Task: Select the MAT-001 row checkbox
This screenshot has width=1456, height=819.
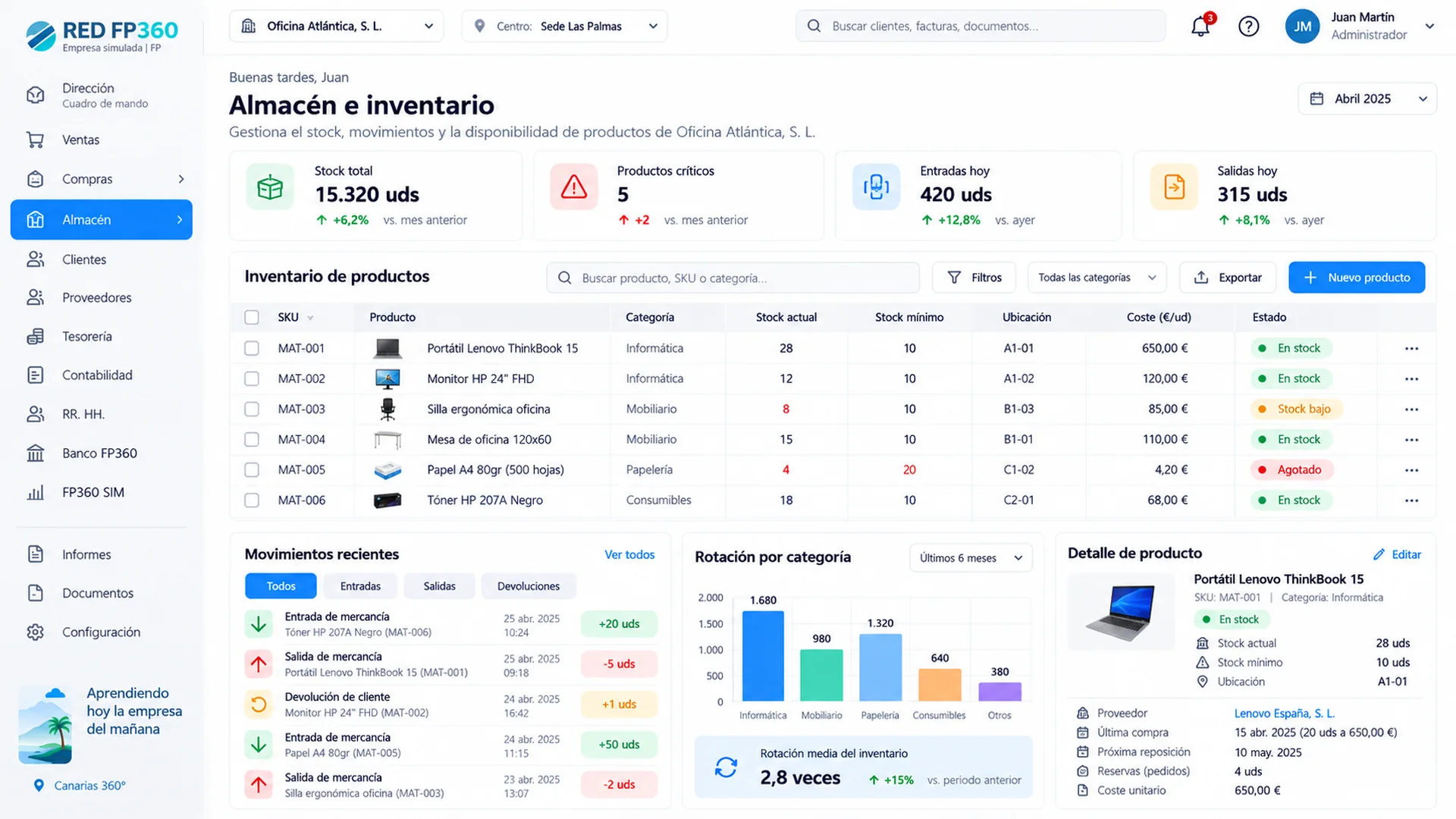Action: [x=252, y=348]
